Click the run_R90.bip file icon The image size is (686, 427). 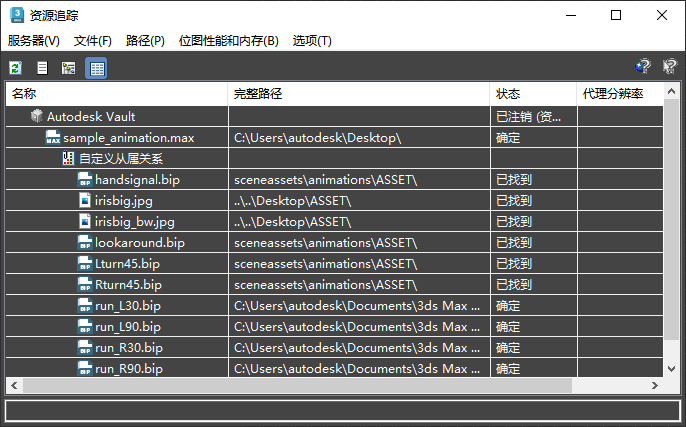(85, 368)
